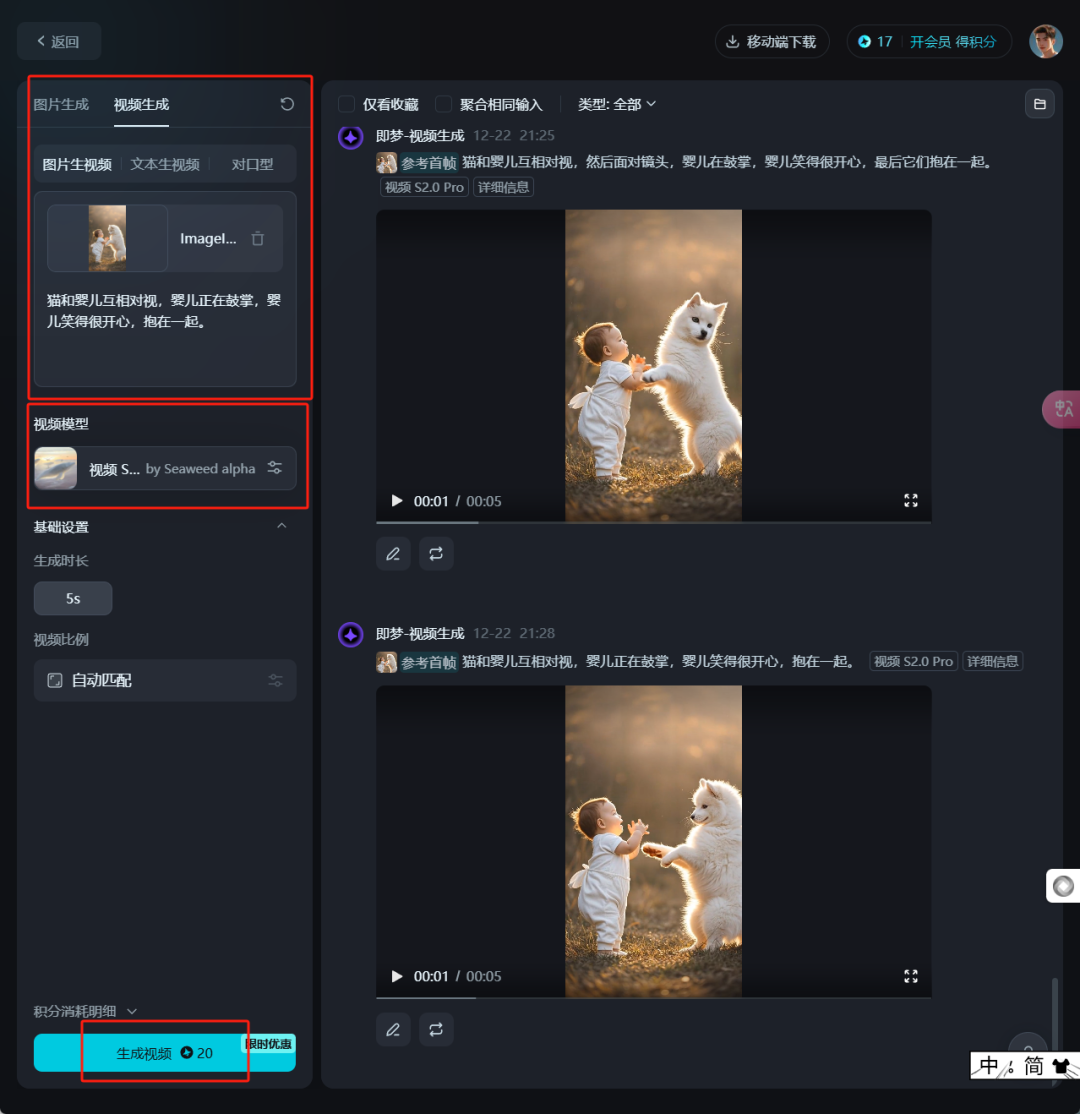This screenshot has width=1080, height=1114.
Task: Click the 21:25 video preview frame
Action: (654, 365)
